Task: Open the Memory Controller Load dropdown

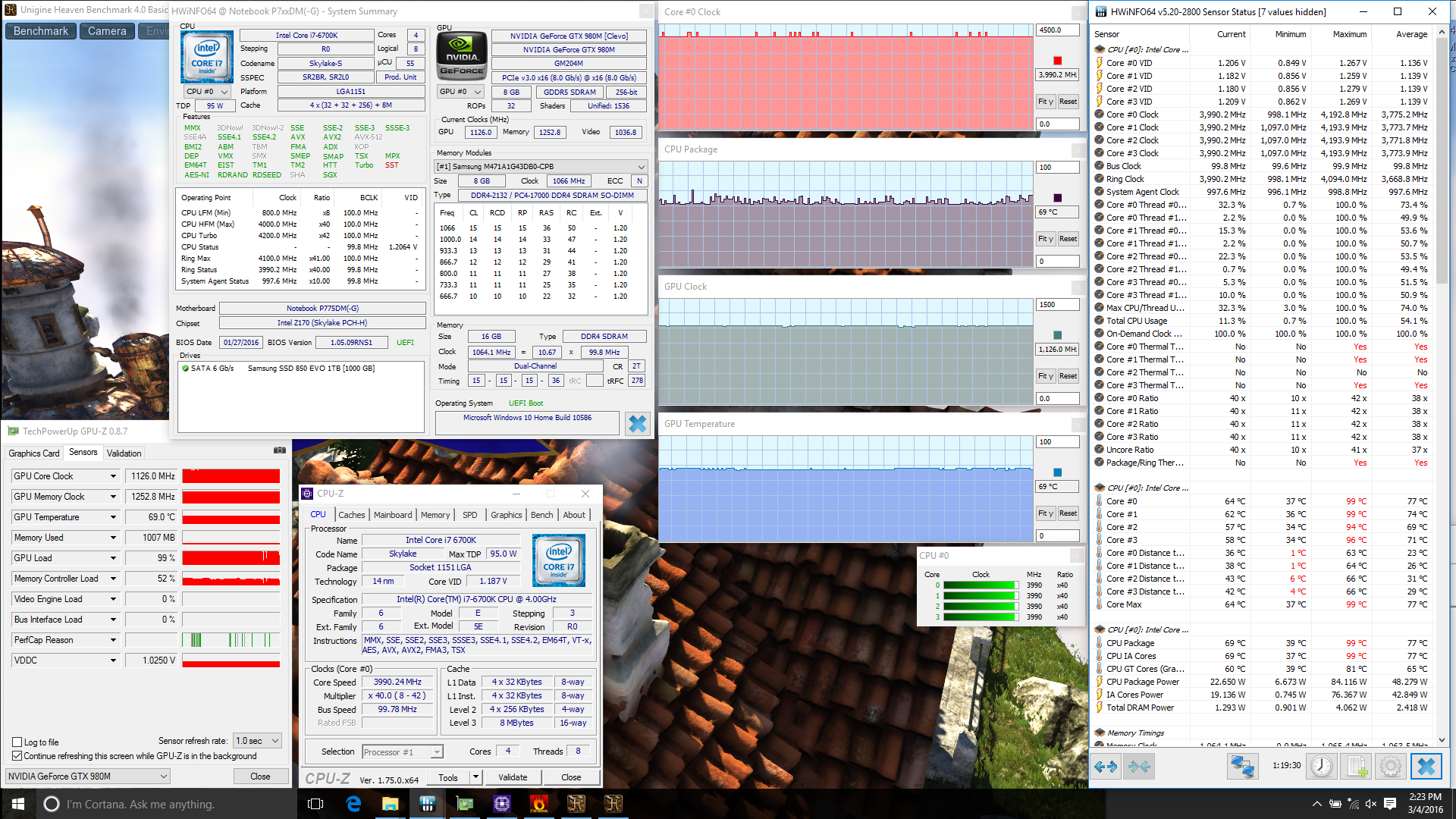Action: [113, 579]
